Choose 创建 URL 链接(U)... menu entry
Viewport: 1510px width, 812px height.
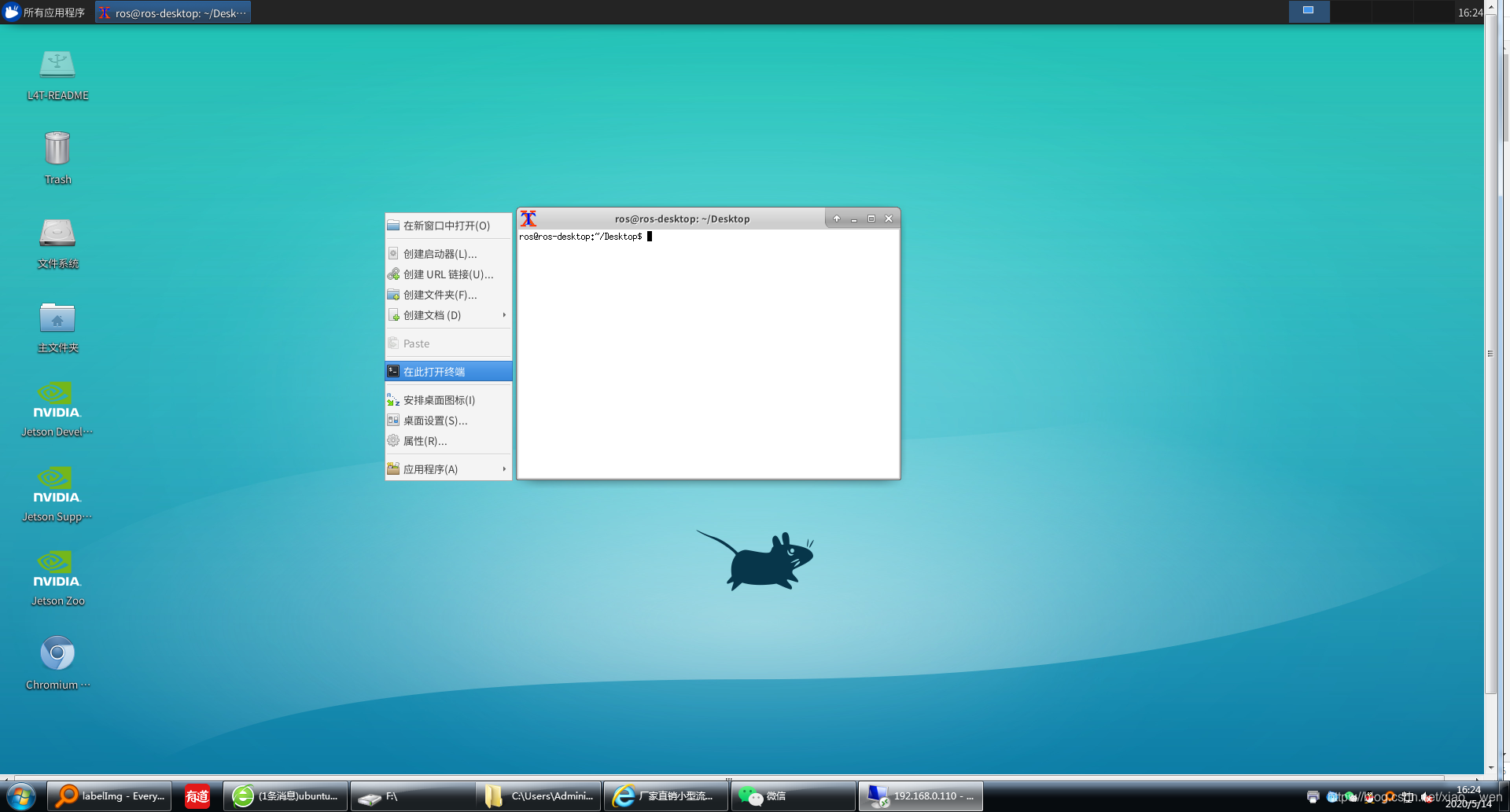point(448,274)
